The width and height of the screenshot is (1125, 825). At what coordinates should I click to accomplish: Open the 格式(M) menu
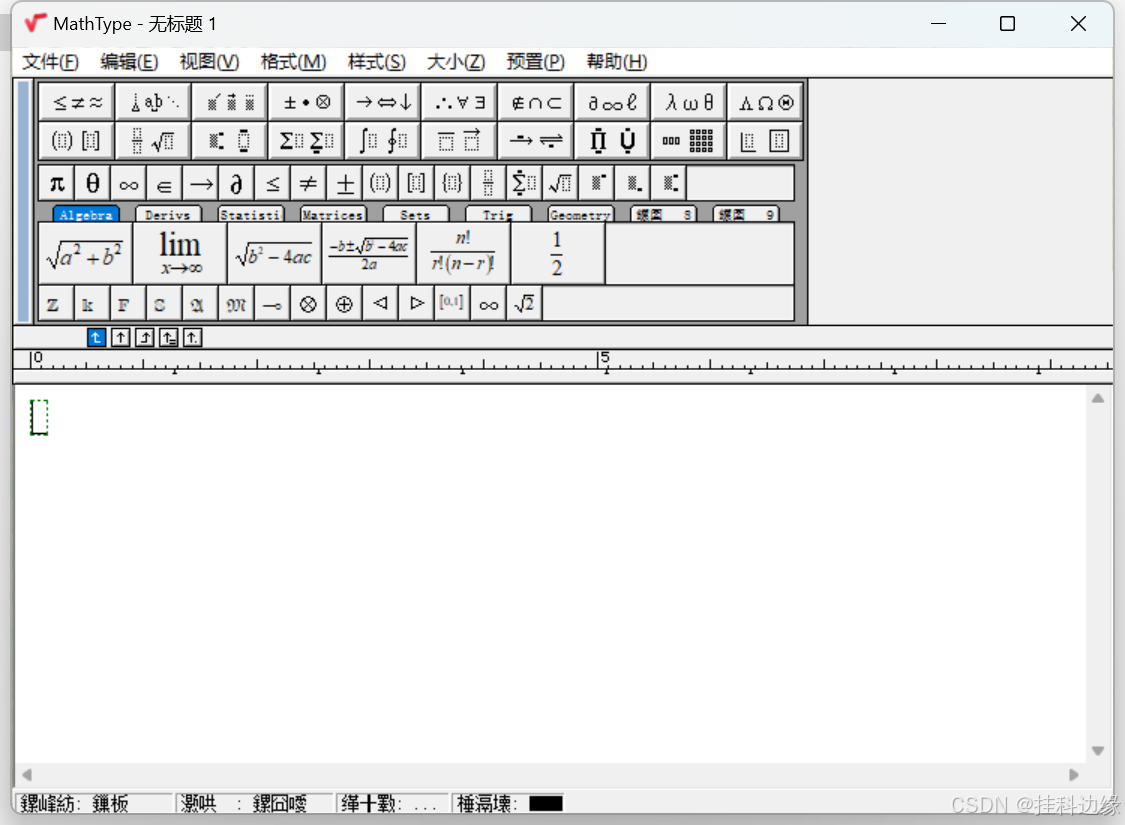293,62
